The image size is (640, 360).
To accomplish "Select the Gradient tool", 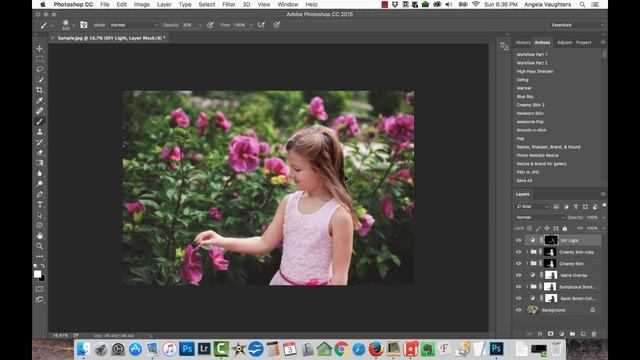I will coord(40,162).
